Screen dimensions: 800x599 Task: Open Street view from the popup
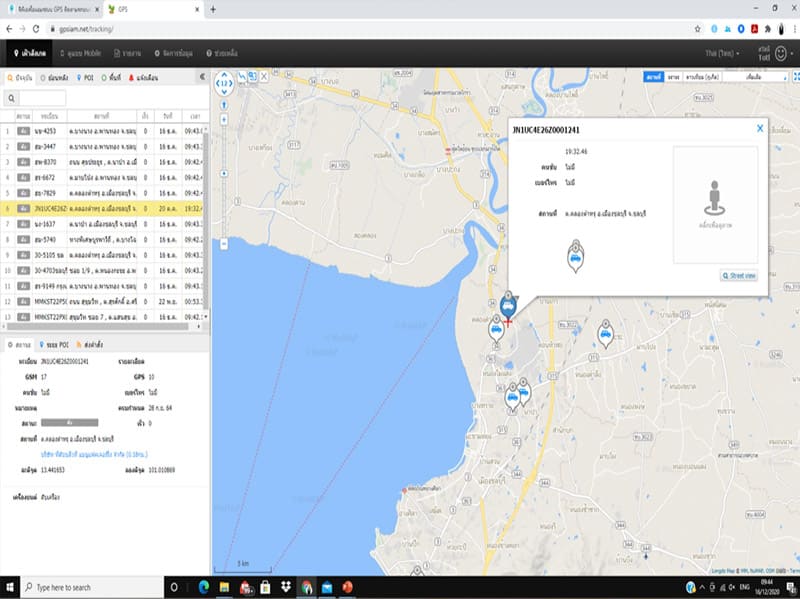tap(739, 275)
